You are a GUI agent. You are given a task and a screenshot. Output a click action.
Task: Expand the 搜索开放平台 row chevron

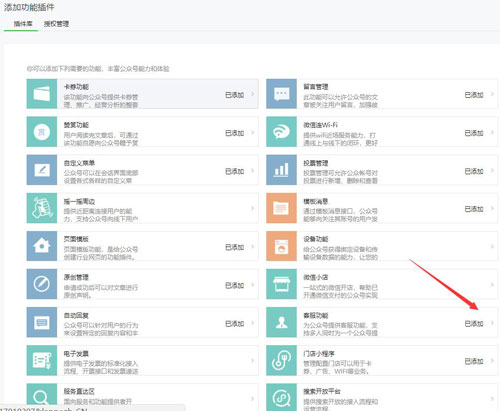492,399
